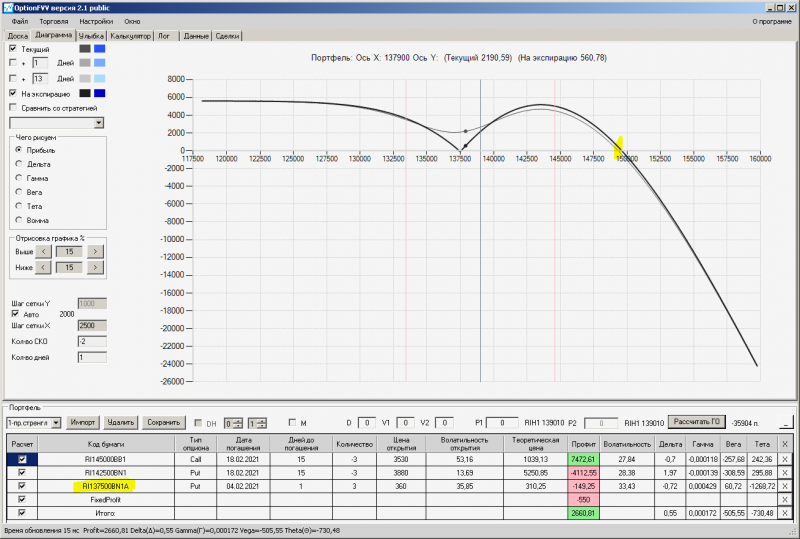Click the blue color swatch for Текущий
This screenshot has height=539, width=800.
[99, 48]
